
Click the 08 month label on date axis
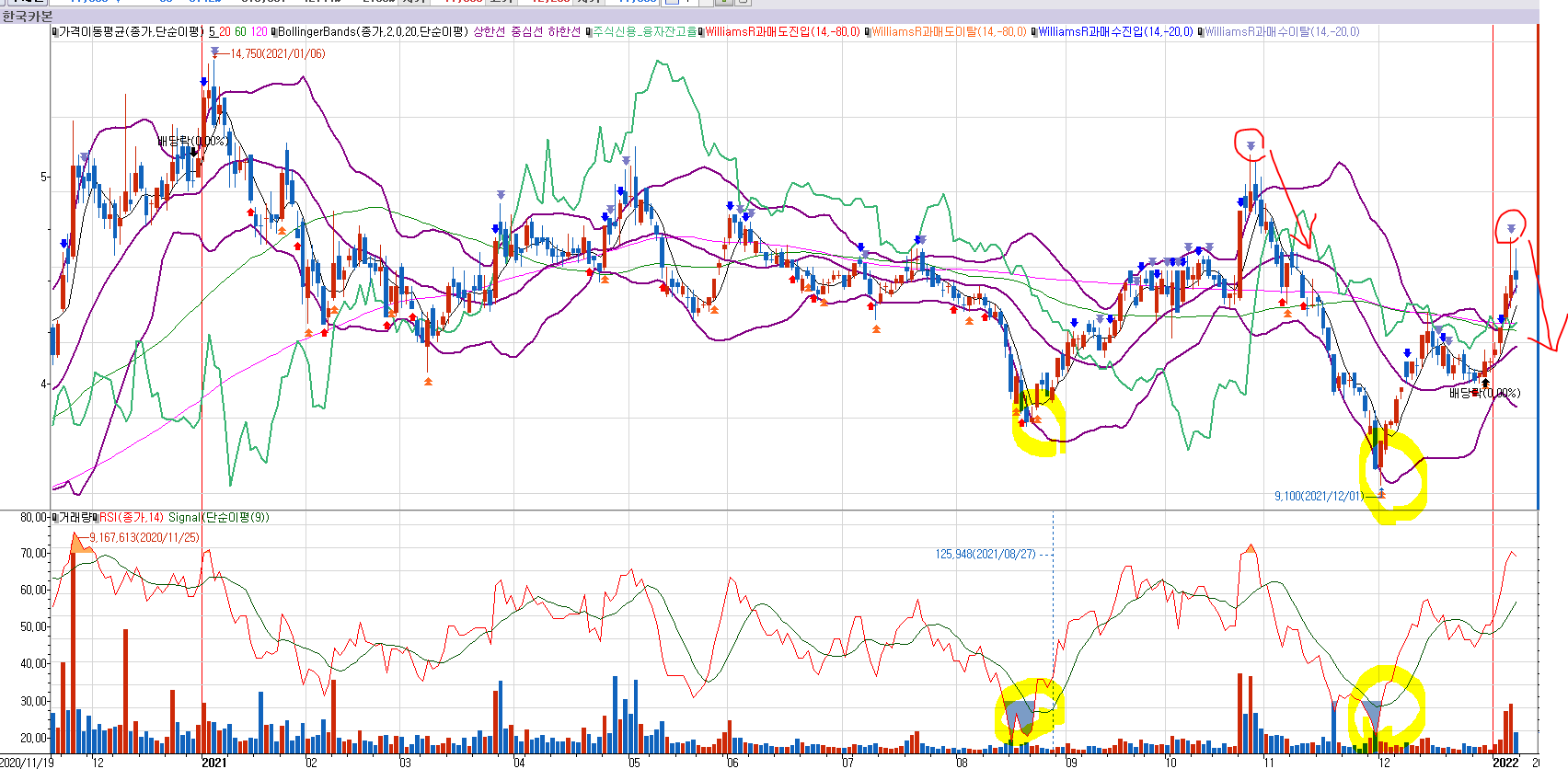tap(962, 762)
